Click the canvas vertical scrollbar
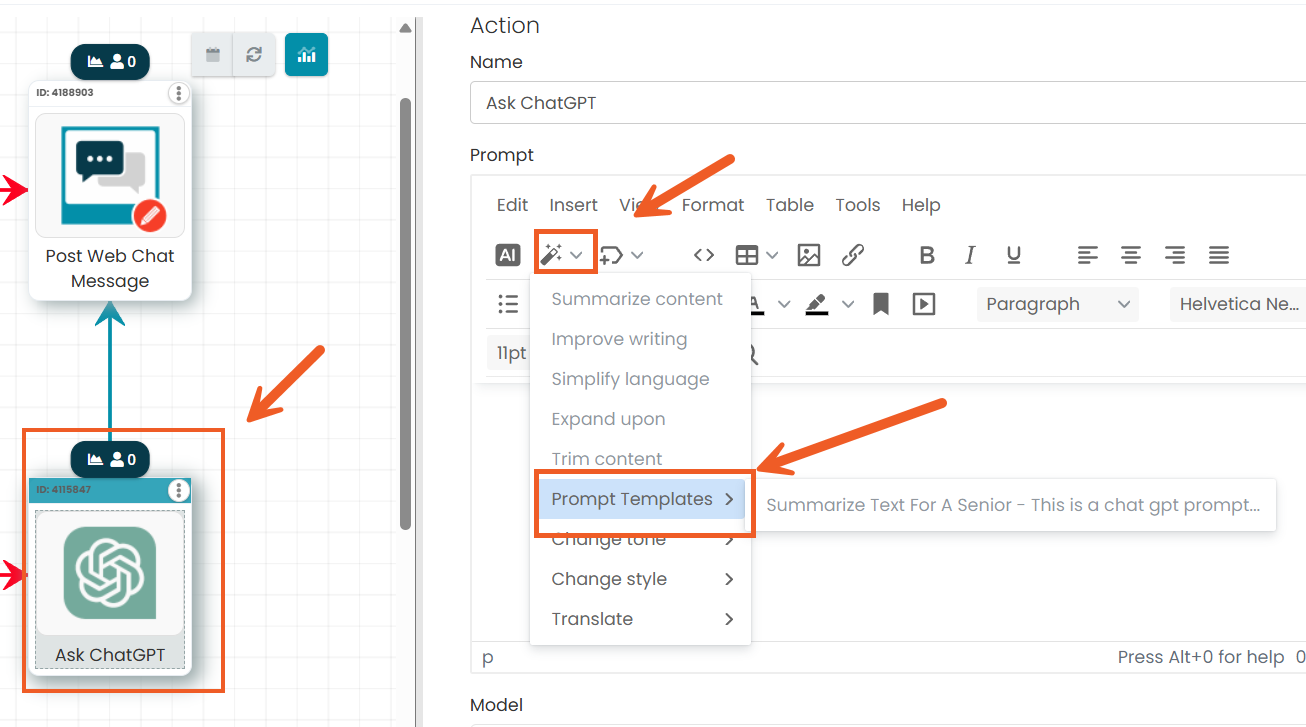This screenshot has height=727, width=1306. pyautogui.click(x=405, y=313)
